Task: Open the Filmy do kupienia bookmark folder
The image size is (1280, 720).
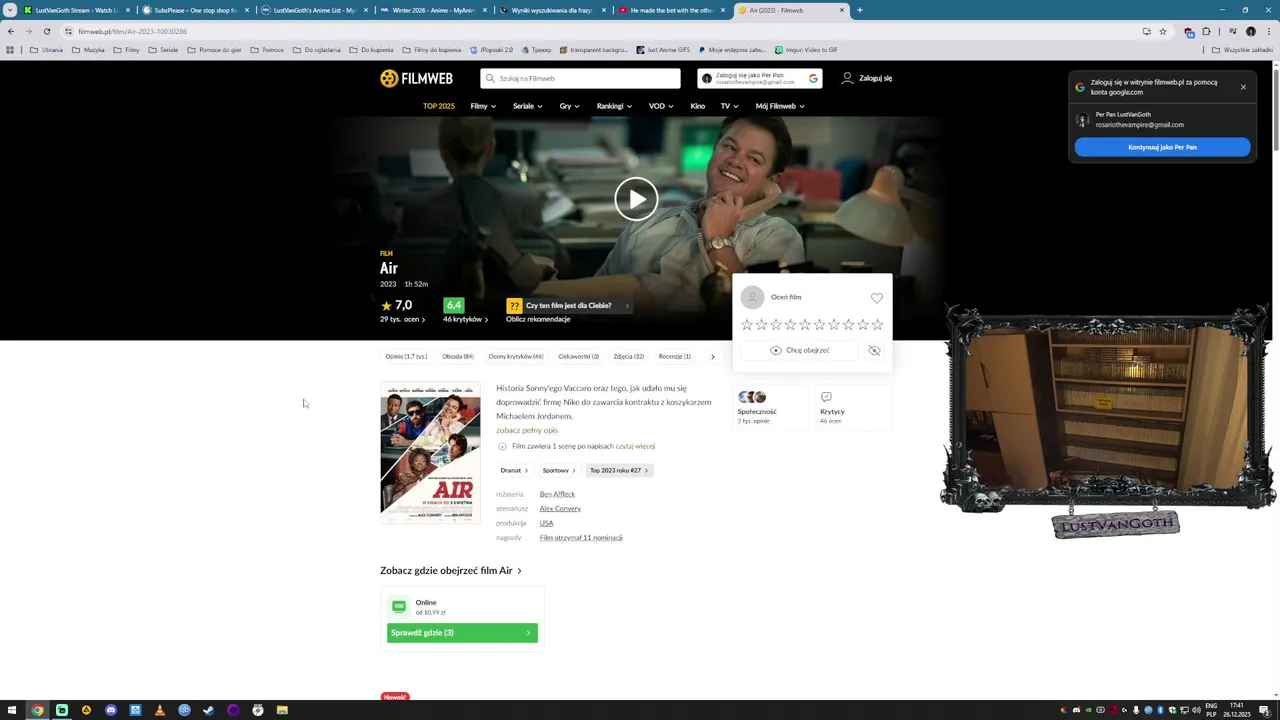Action: coord(432,49)
